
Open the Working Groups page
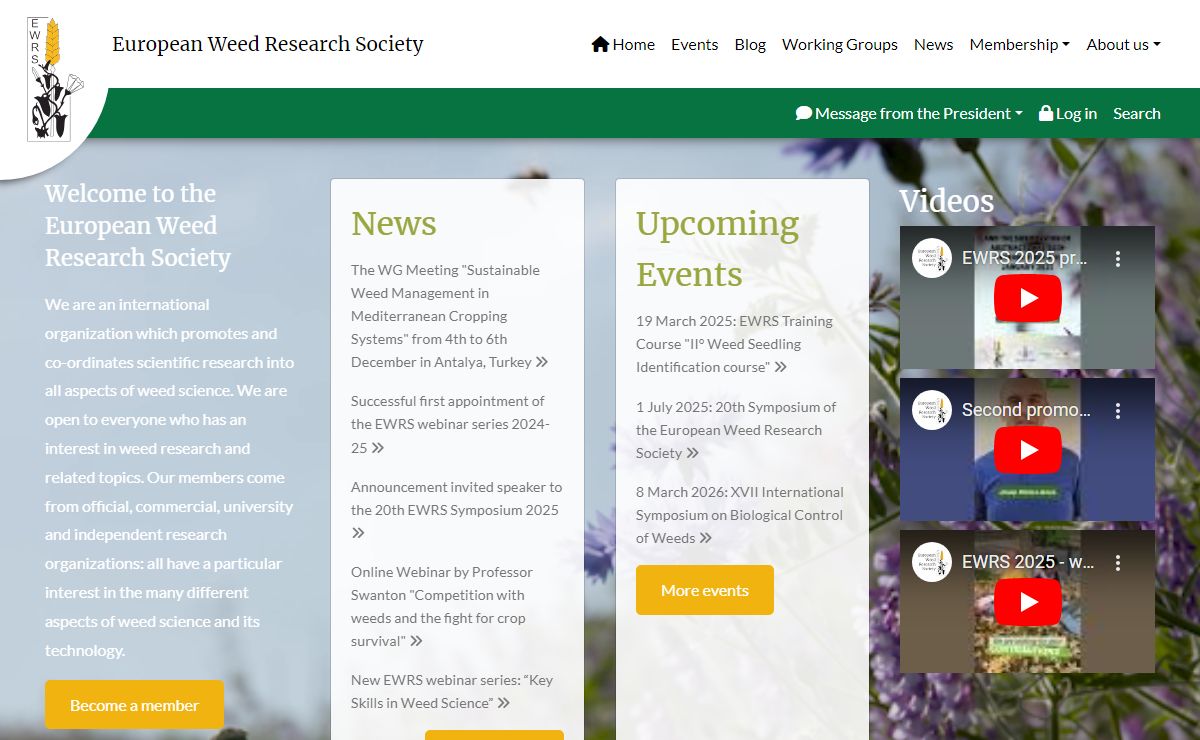click(x=840, y=44)
